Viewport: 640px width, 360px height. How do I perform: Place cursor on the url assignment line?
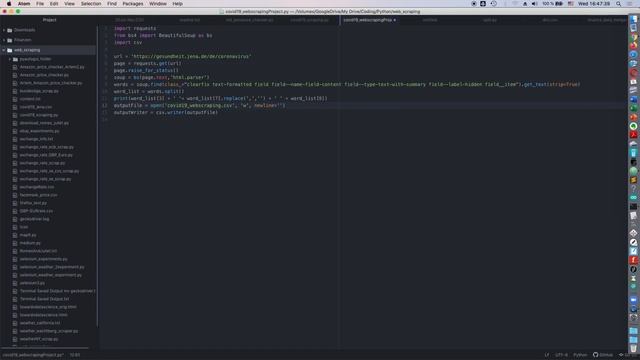coord(182,56)
